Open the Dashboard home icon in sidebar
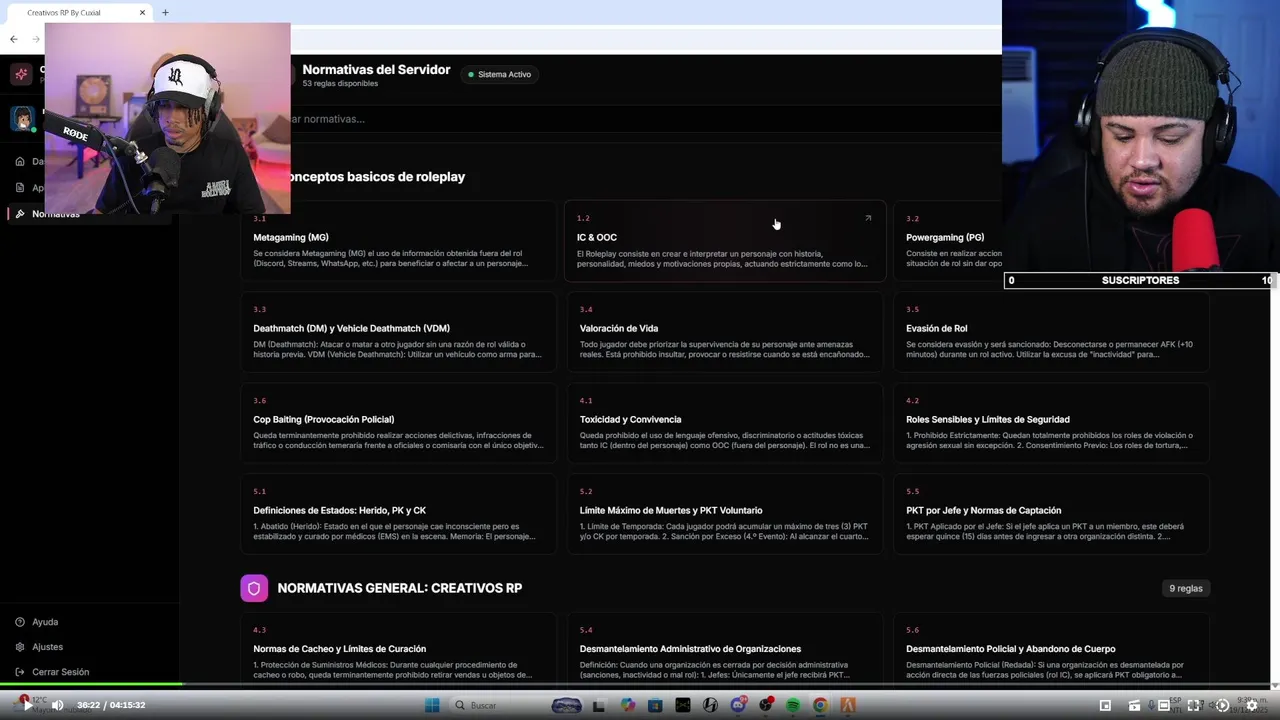Screen dimensions: 1280x720 20,161
